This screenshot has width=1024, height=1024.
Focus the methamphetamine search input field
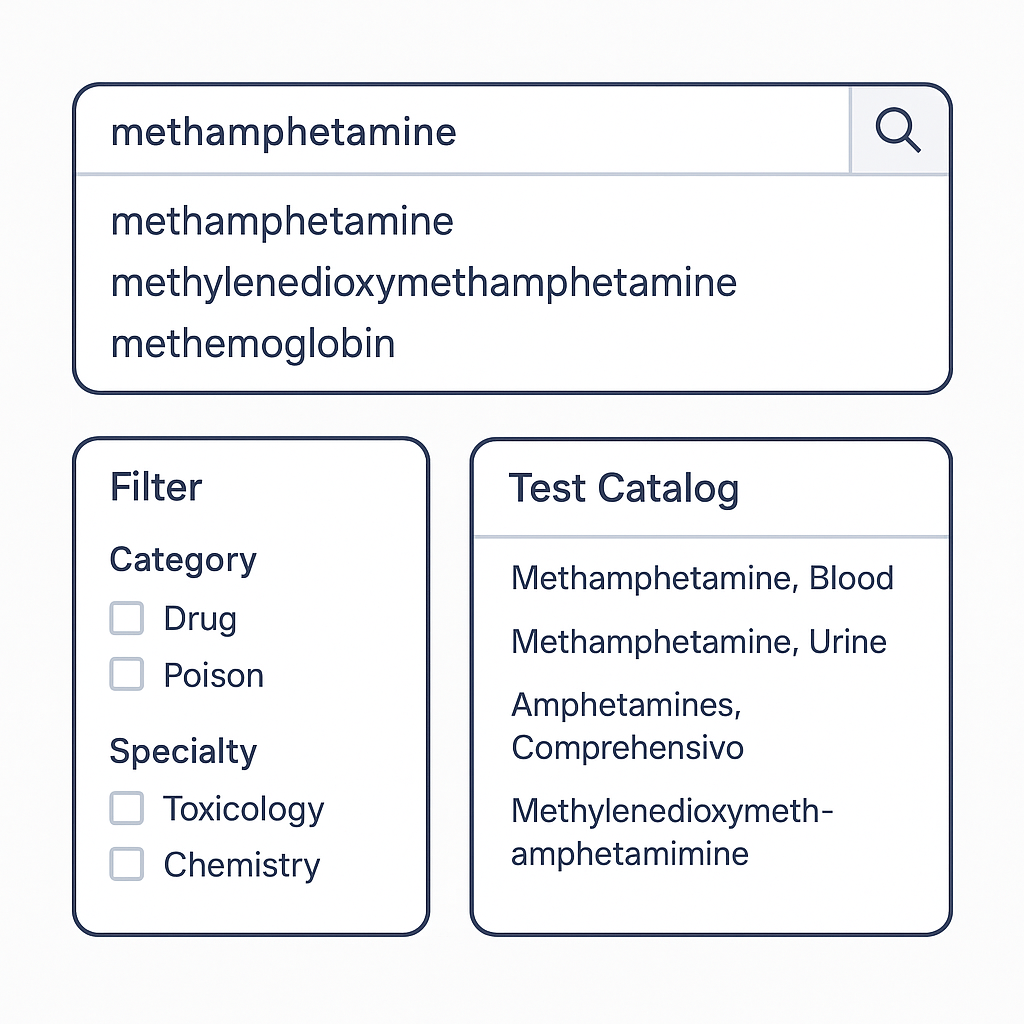tap(463, 131)
